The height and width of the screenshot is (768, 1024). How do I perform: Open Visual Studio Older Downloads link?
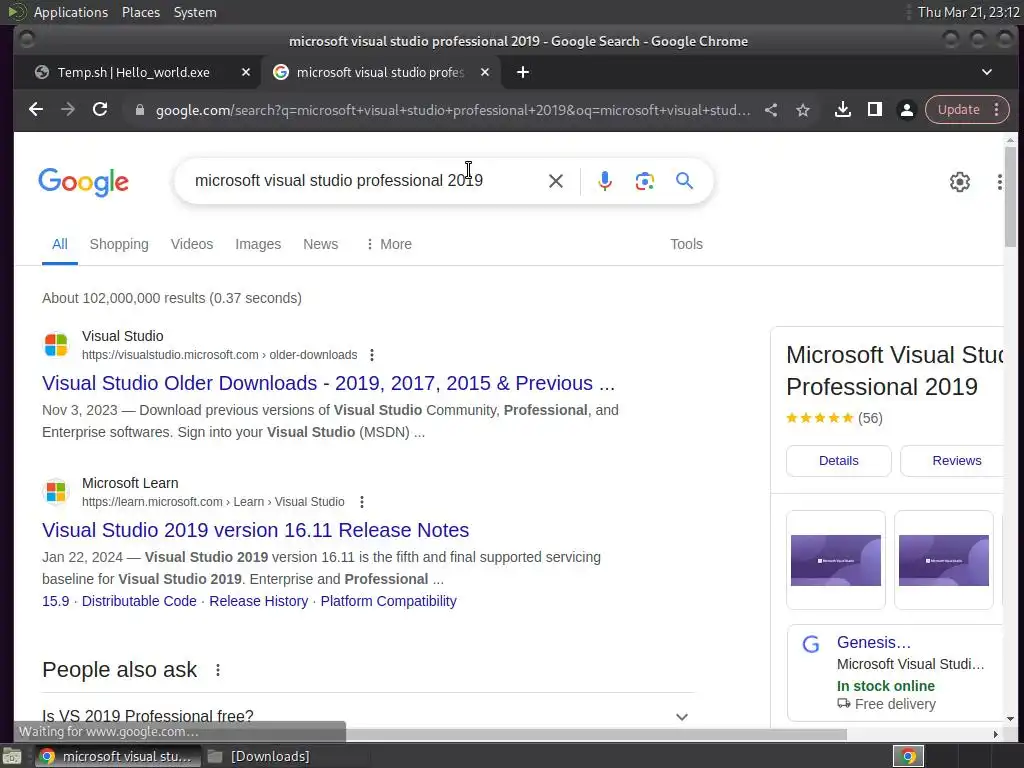(x=328, y=383)
